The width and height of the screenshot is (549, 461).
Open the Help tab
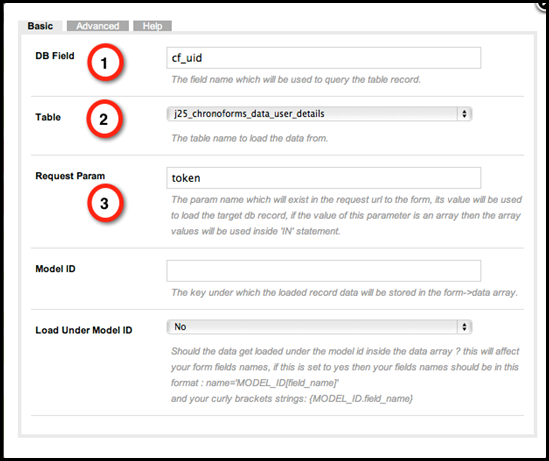point(152,26)
